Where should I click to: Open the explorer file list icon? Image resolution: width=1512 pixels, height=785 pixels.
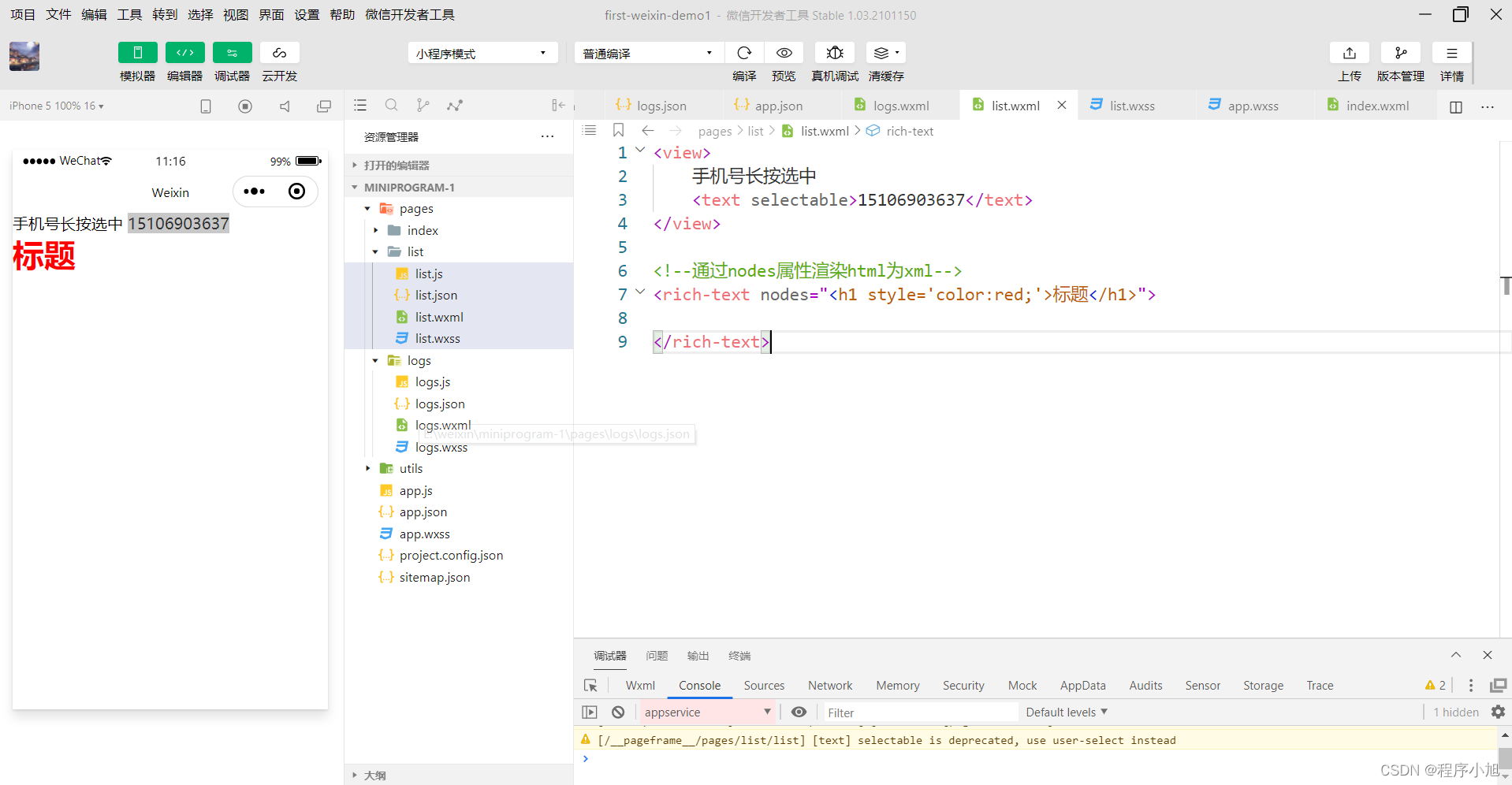[x=360, y=106]
